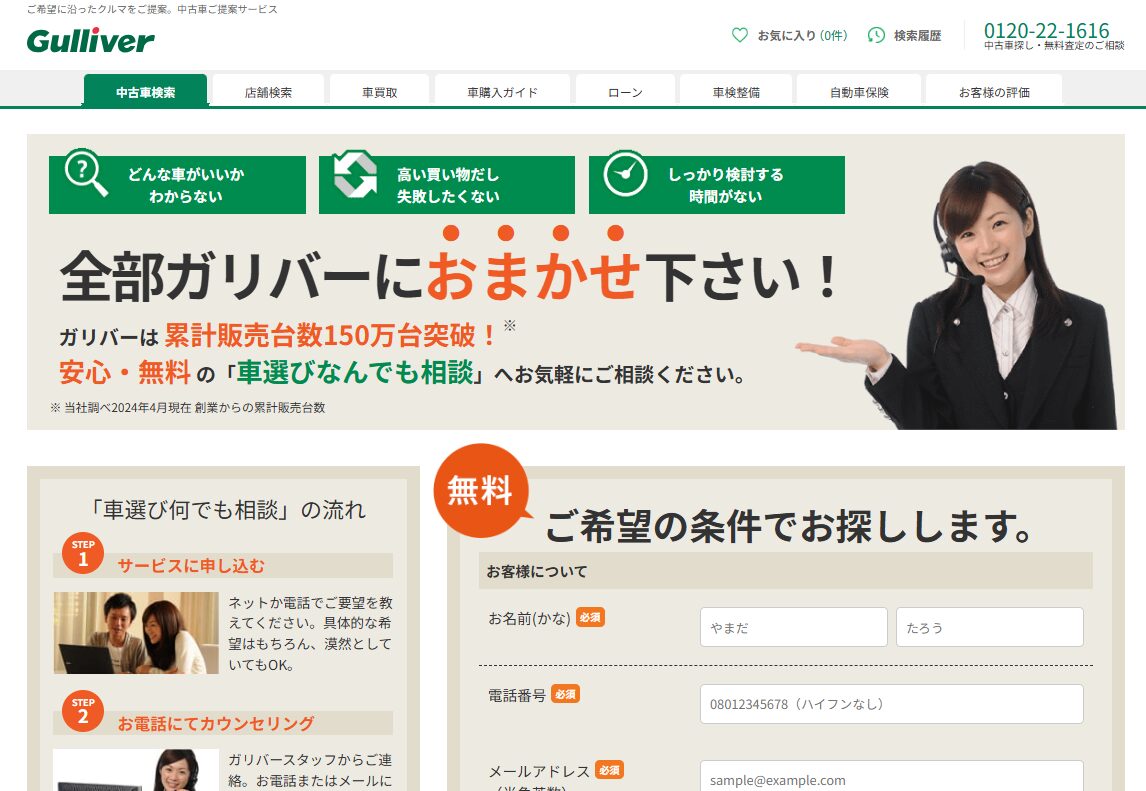Image resolution: width=1146 pixels, height=791 pixels.
Task: Click the お名前(かな) field label
Action: coord(529,618)
